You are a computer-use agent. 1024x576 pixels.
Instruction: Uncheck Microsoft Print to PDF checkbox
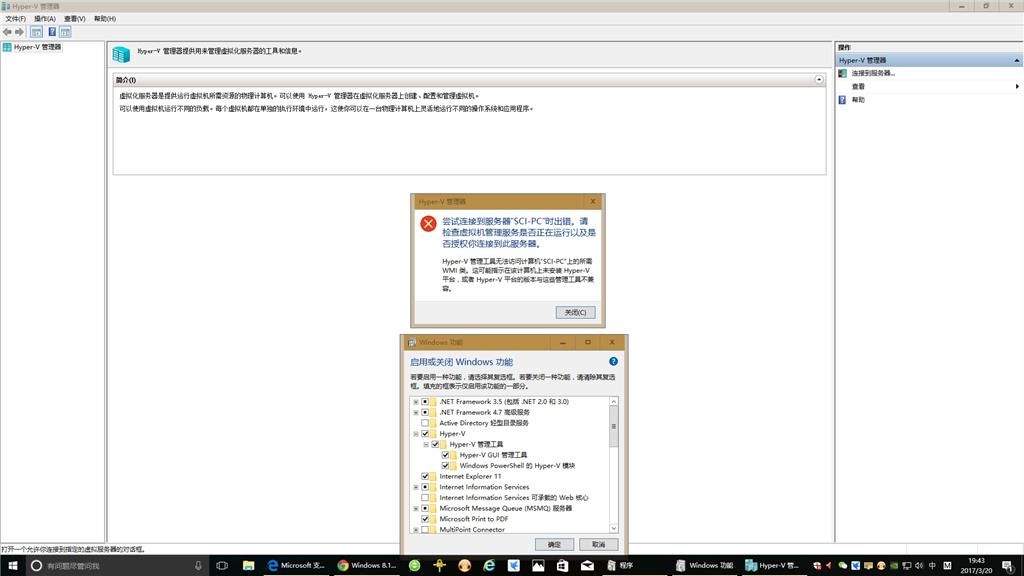point(425,519)
